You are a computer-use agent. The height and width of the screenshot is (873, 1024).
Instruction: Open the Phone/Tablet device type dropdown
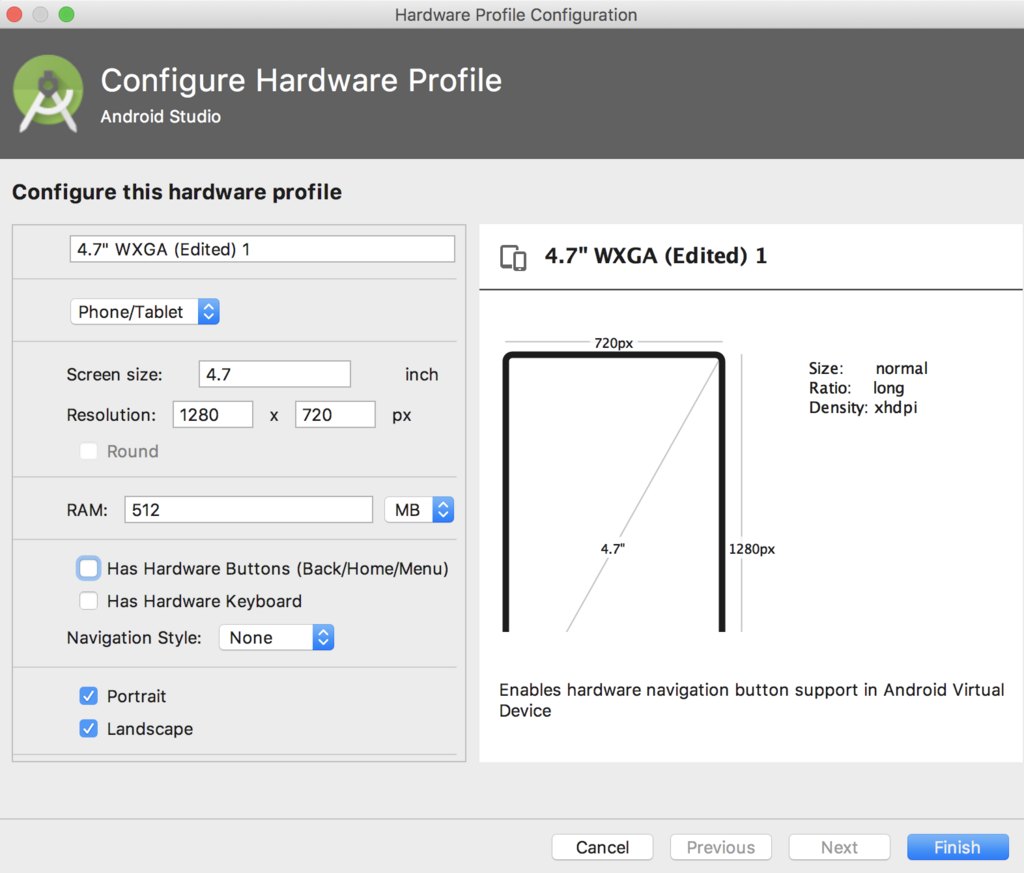[x=144, y=312]
